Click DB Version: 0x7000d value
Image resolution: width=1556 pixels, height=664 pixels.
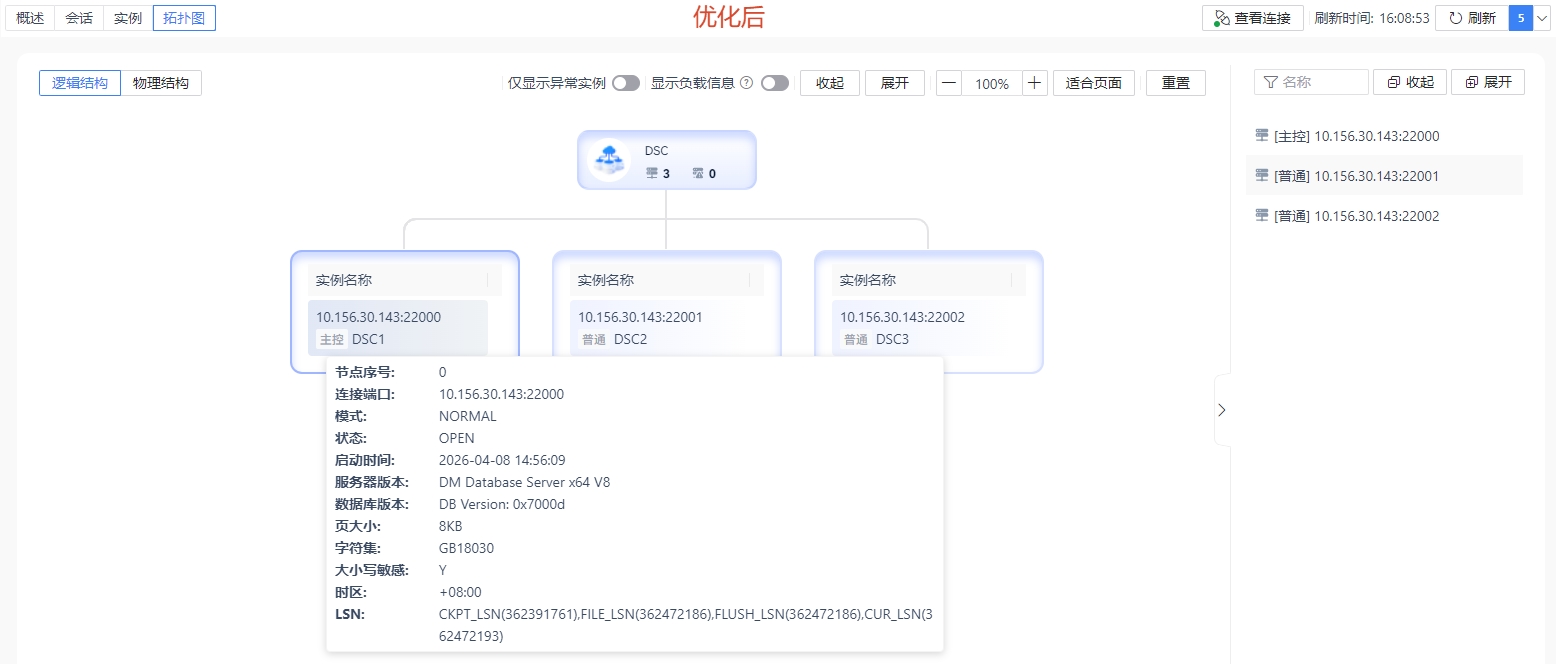pos(502,504)
